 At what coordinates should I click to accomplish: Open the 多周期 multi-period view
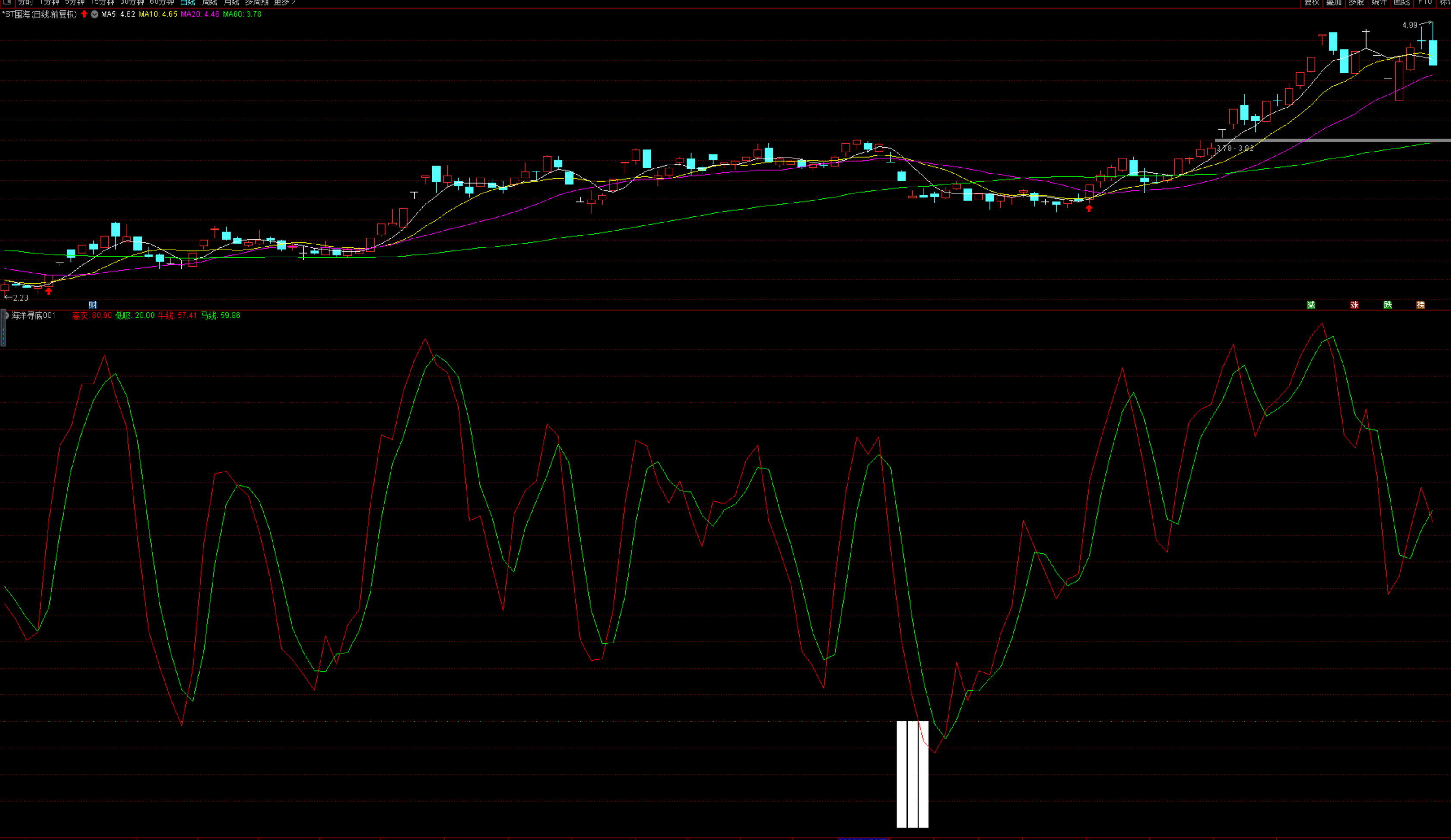(x=257, y=2)
